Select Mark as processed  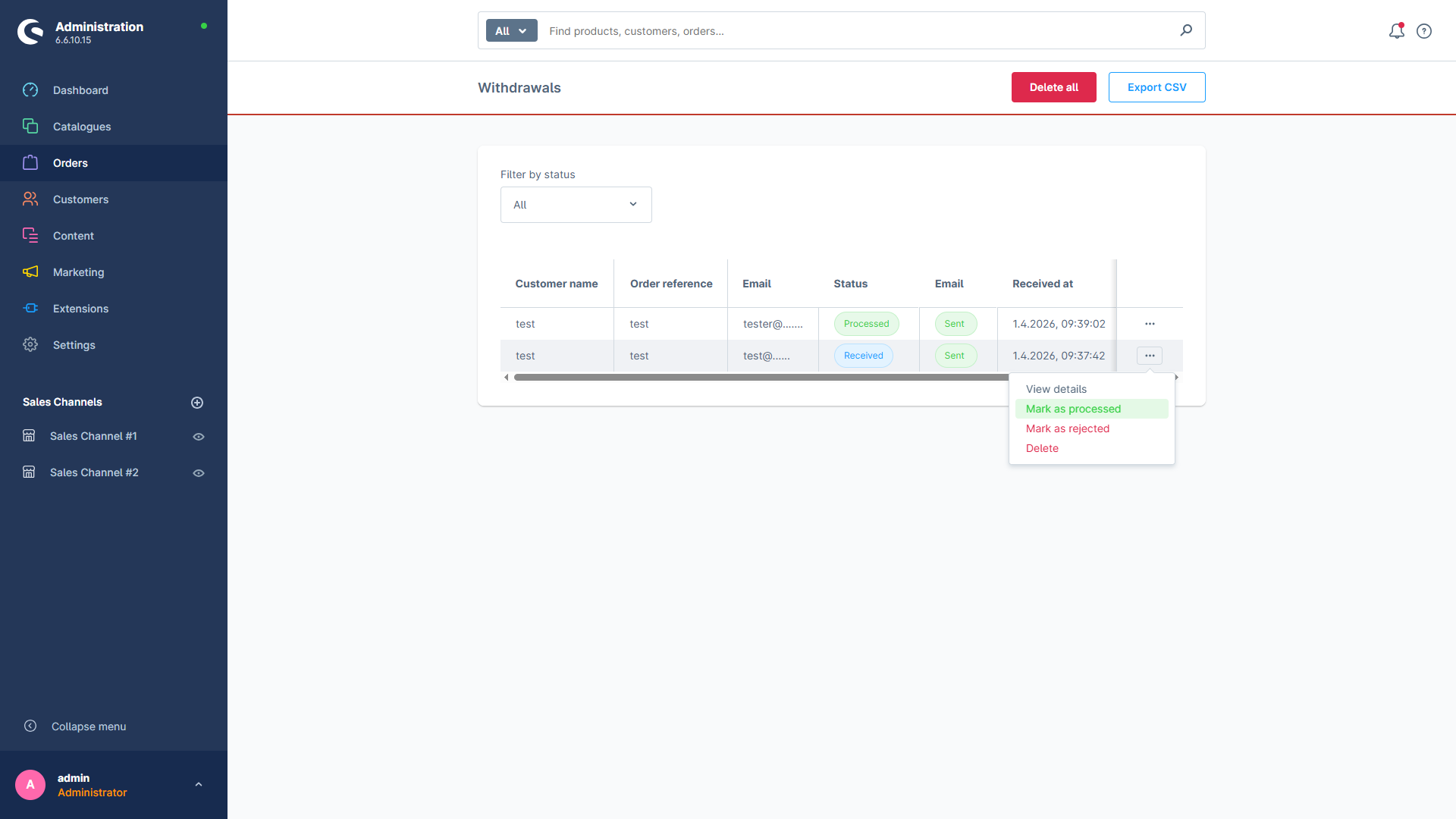click(x=1092, y=409)
